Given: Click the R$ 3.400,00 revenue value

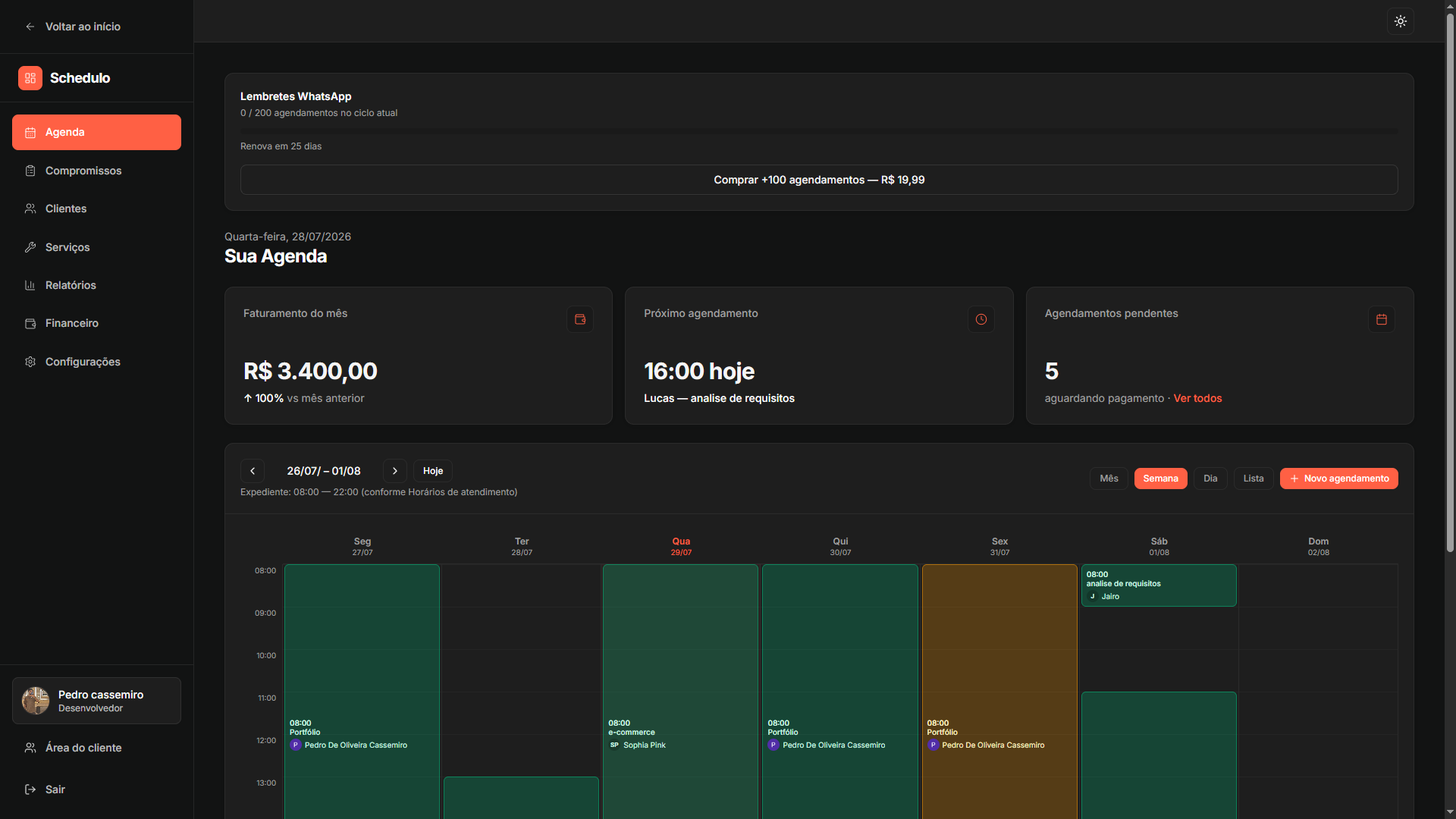Looking at the screenshot, I should [x=310, y=371].
